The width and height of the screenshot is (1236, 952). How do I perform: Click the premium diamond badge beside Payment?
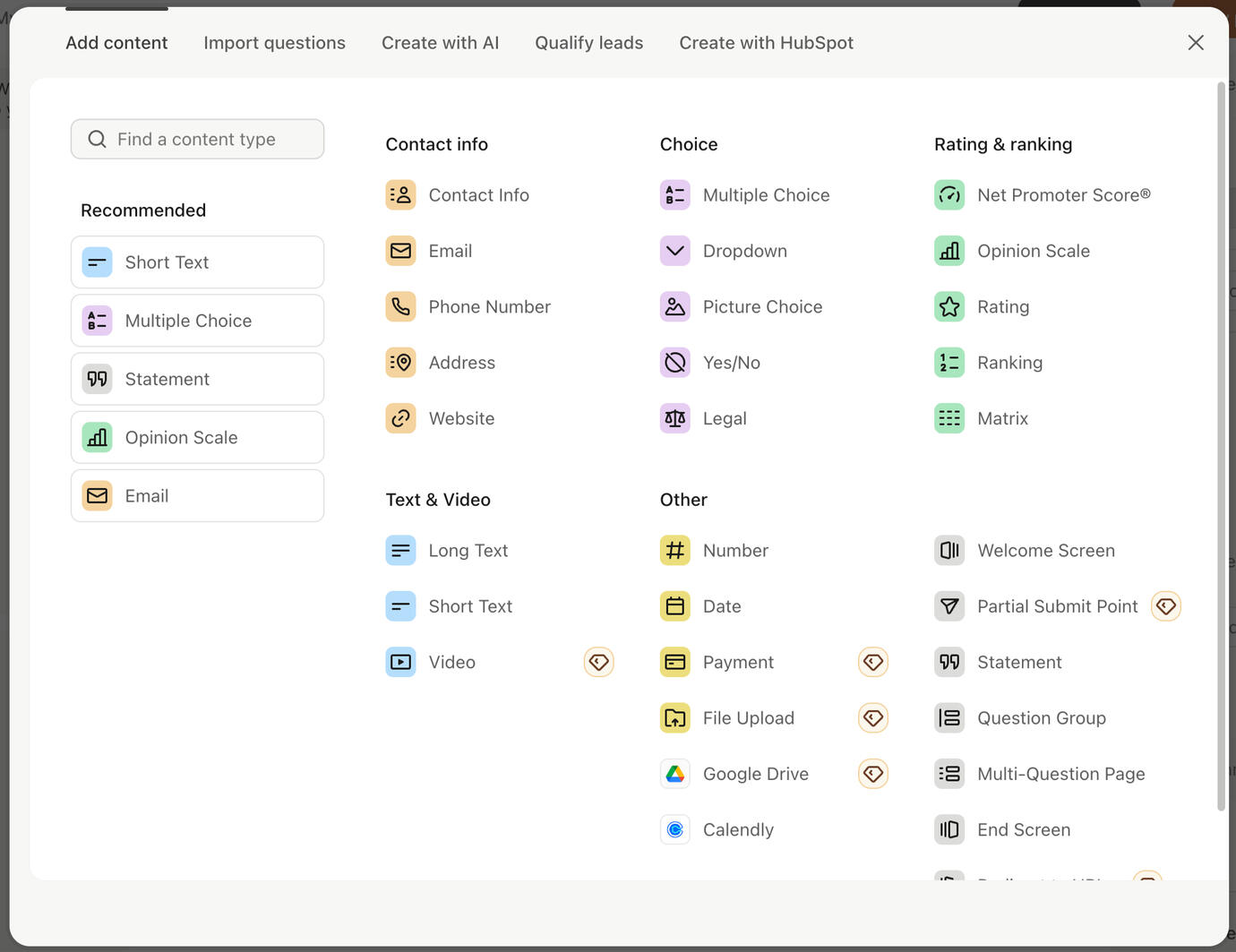click(x=872, y=663)
